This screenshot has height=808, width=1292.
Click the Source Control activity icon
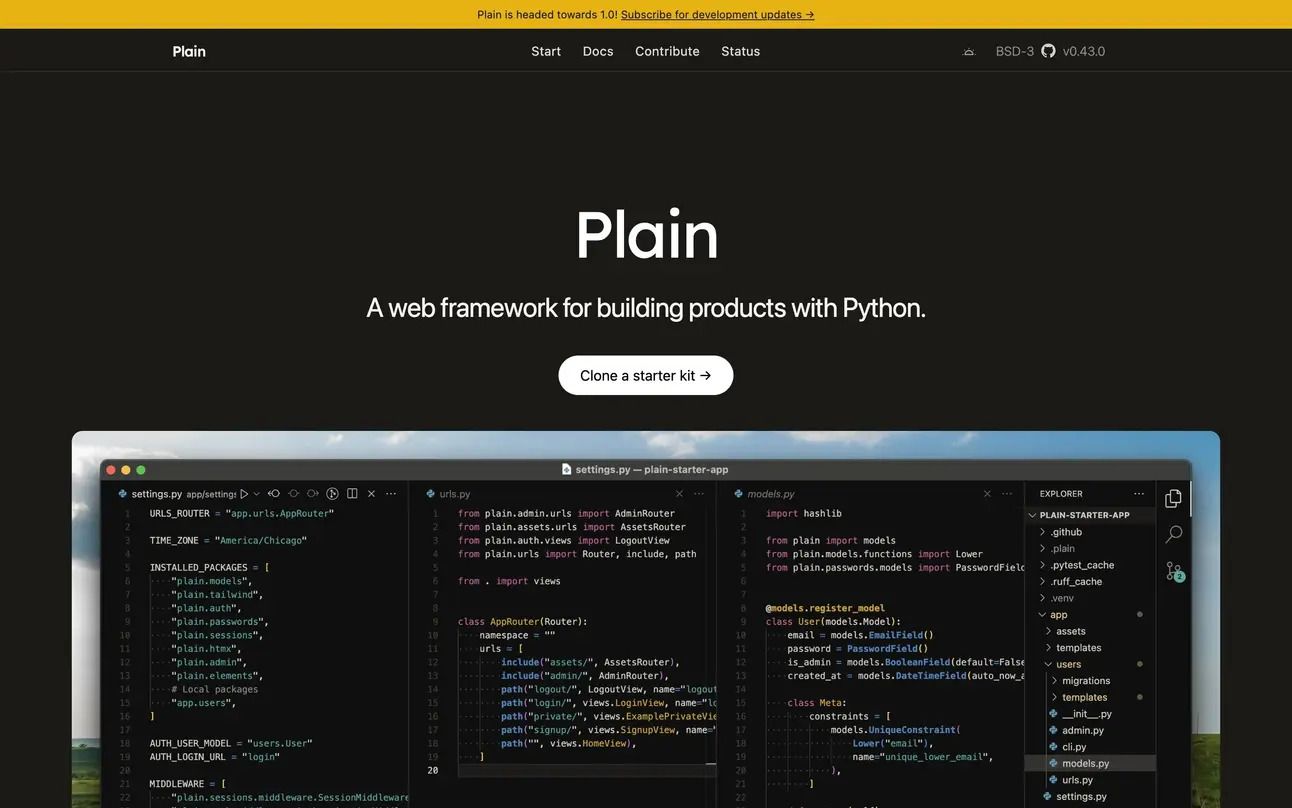[x=1175, y=571]
